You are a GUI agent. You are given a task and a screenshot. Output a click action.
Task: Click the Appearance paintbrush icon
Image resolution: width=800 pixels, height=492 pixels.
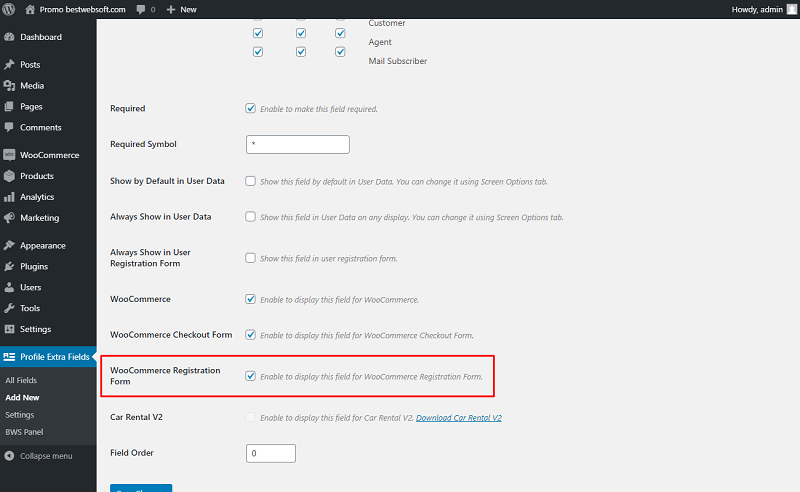click(9, 245)
